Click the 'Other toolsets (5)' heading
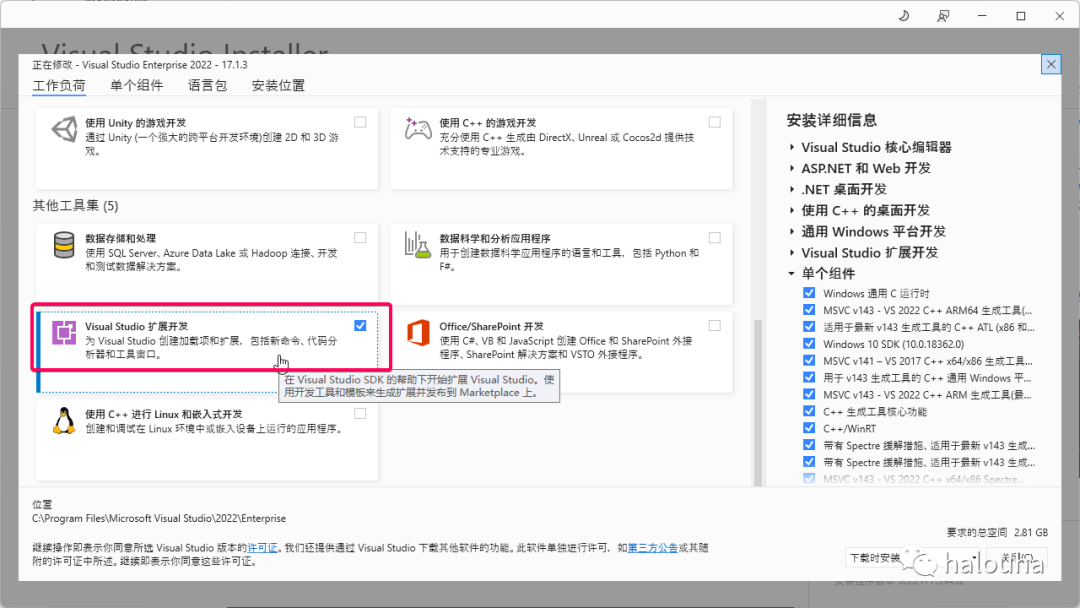The width and height of the screenshot is (1080, 608). tap(75, 205)
